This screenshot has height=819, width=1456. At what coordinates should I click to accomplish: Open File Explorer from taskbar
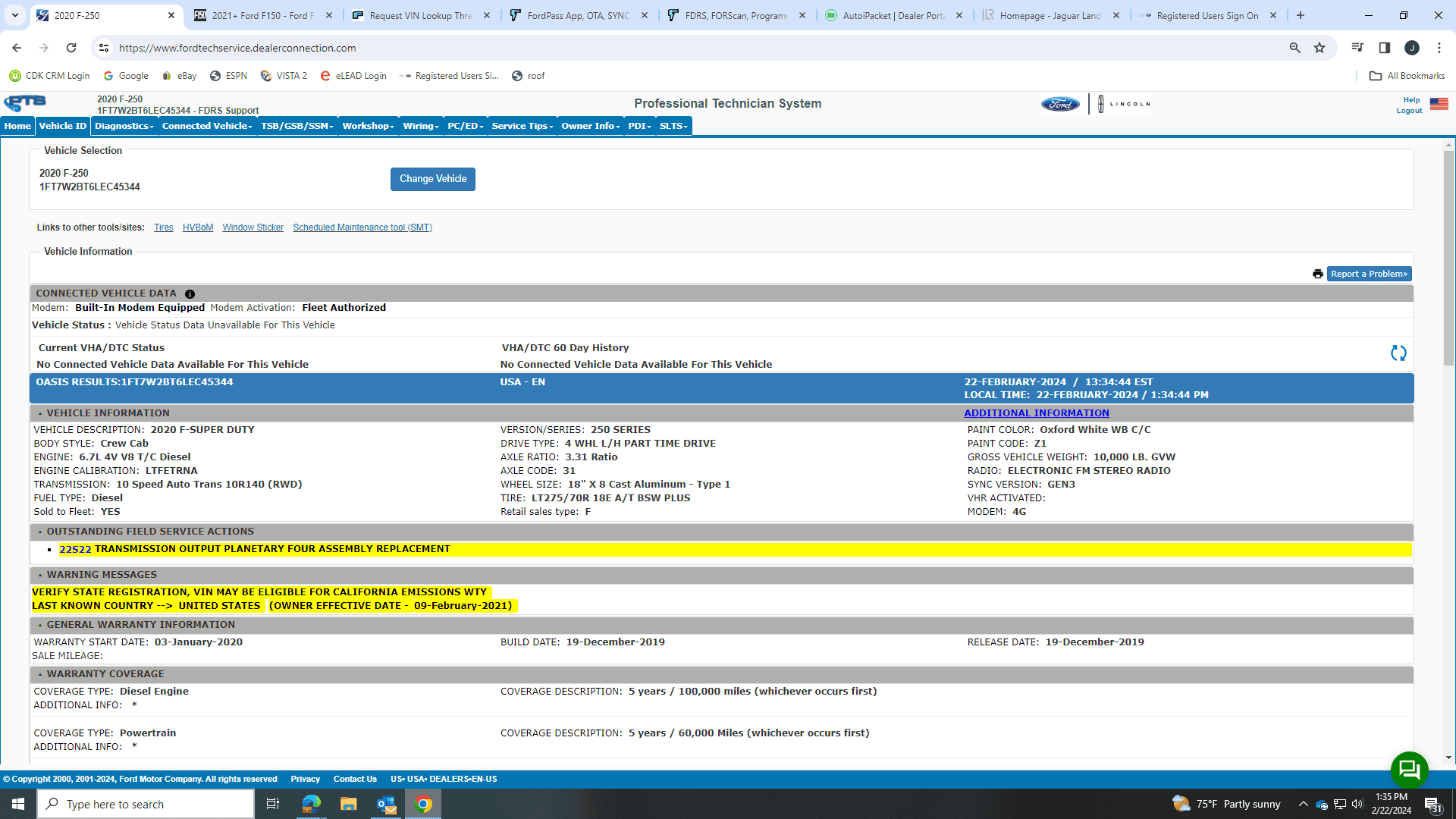tap(348, 804)
